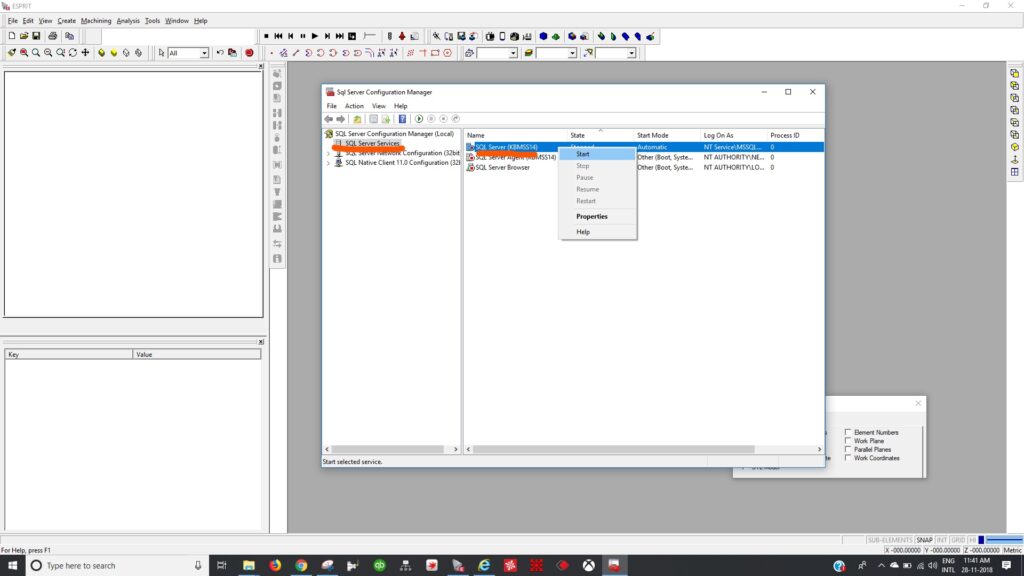Open the Machining menu in ESPRIT

pos(96,20)
